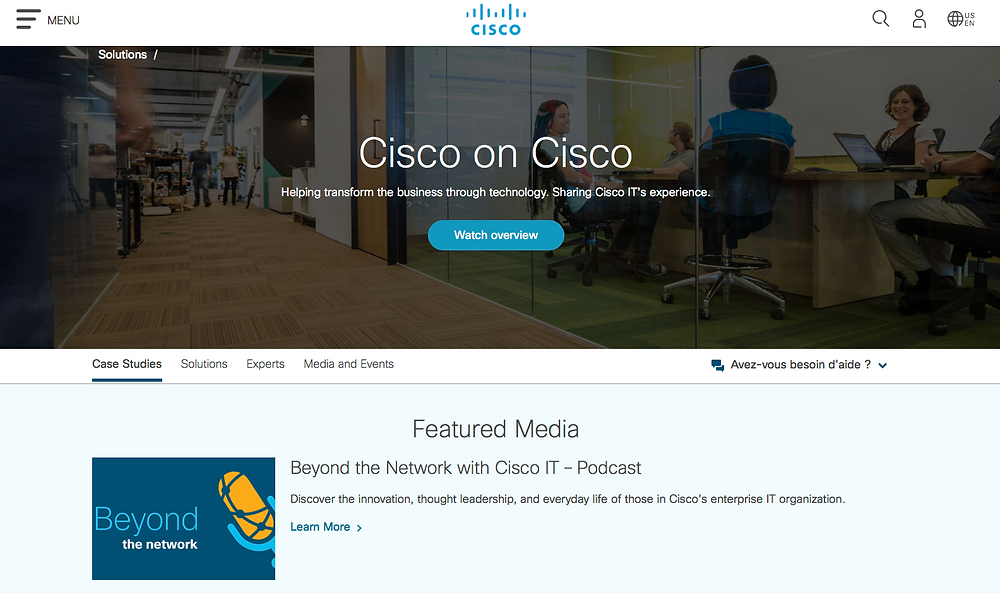
Task: Click the Solutions breadcrumb link
Action: point(122,55)
